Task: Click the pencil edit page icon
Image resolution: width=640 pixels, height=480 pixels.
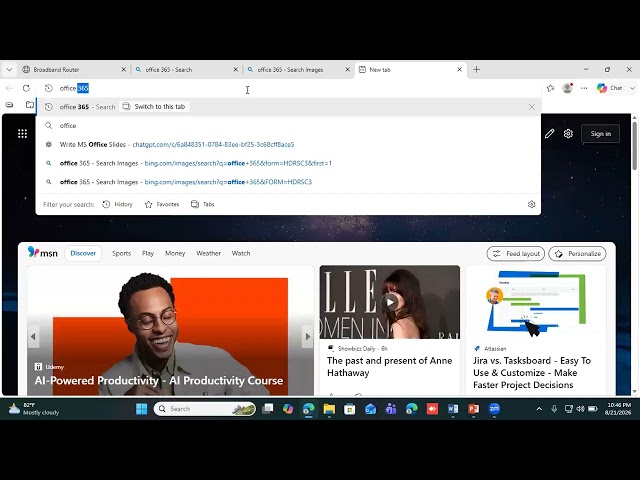Action: point(549,133)
